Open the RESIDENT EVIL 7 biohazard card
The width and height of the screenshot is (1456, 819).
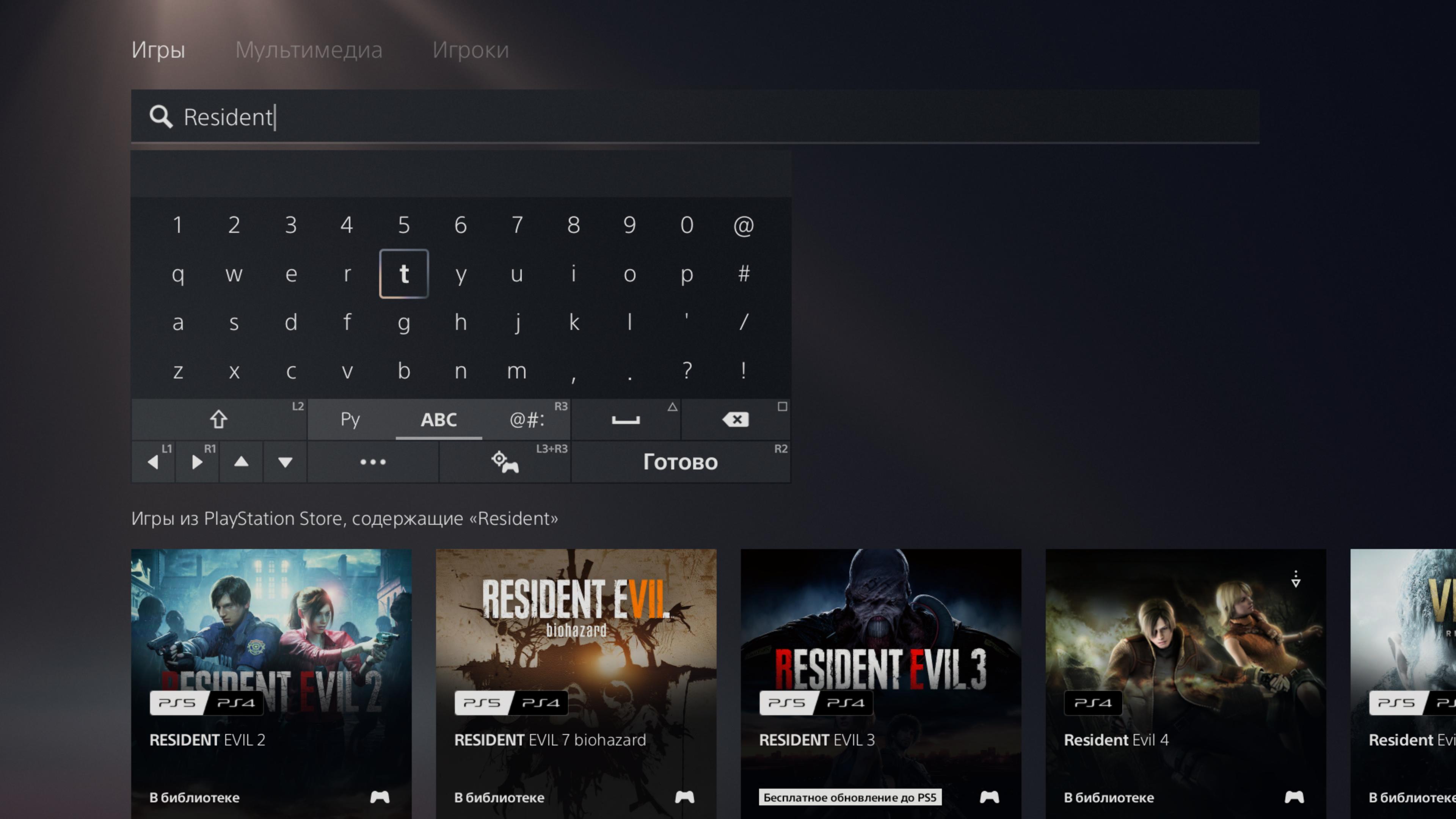(x=576, y=684)
